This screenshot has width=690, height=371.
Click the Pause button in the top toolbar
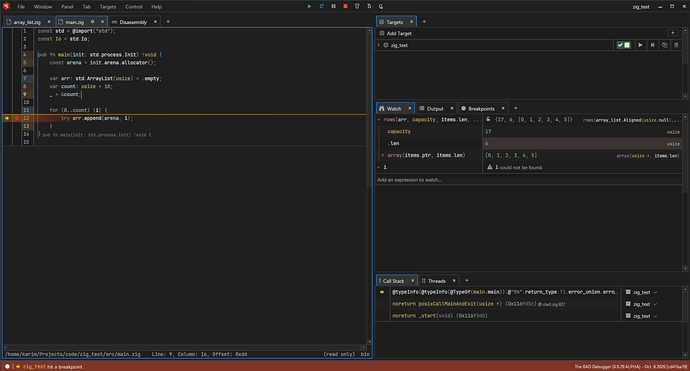pos(334,6)
